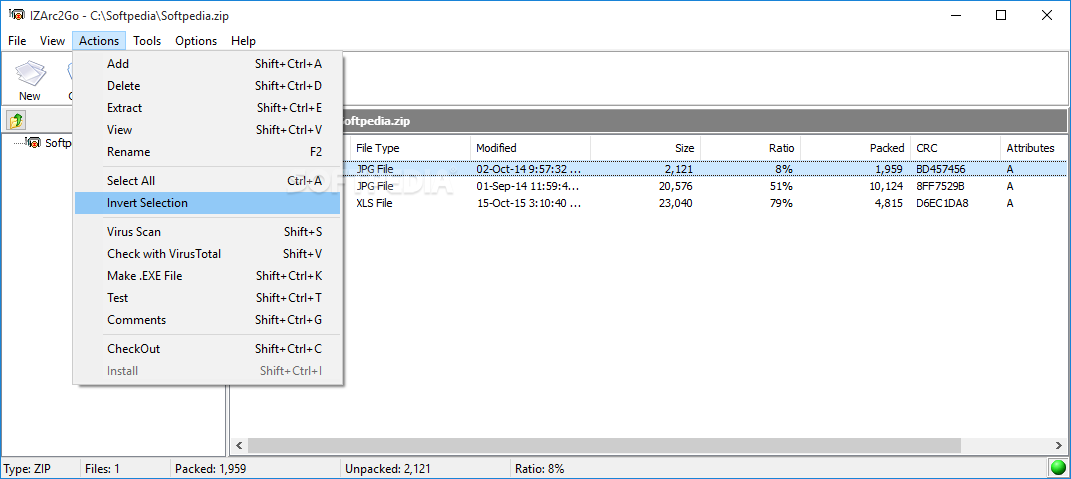Choose Check with VirusTotal entry

coord(208,254)
